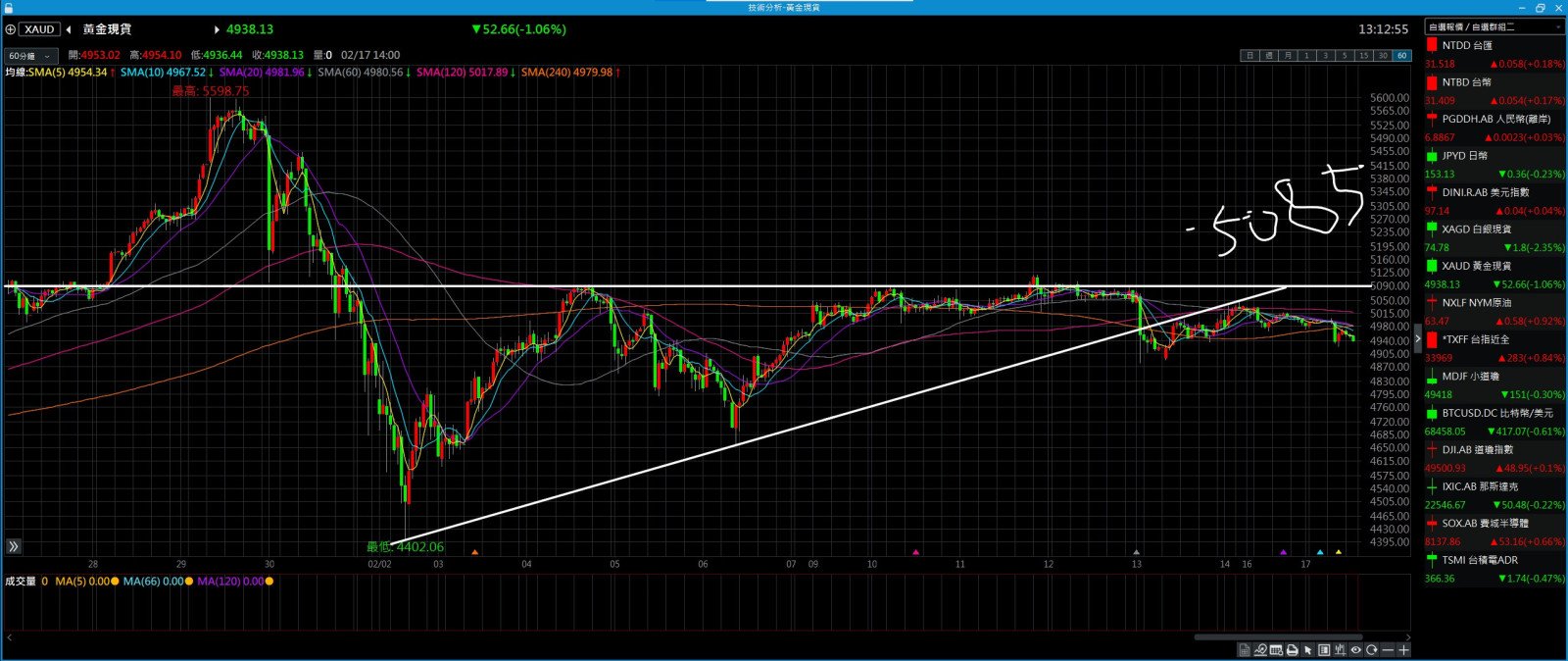
Task: Switch chart to weekly (週) period
Action: [1269, 56]
